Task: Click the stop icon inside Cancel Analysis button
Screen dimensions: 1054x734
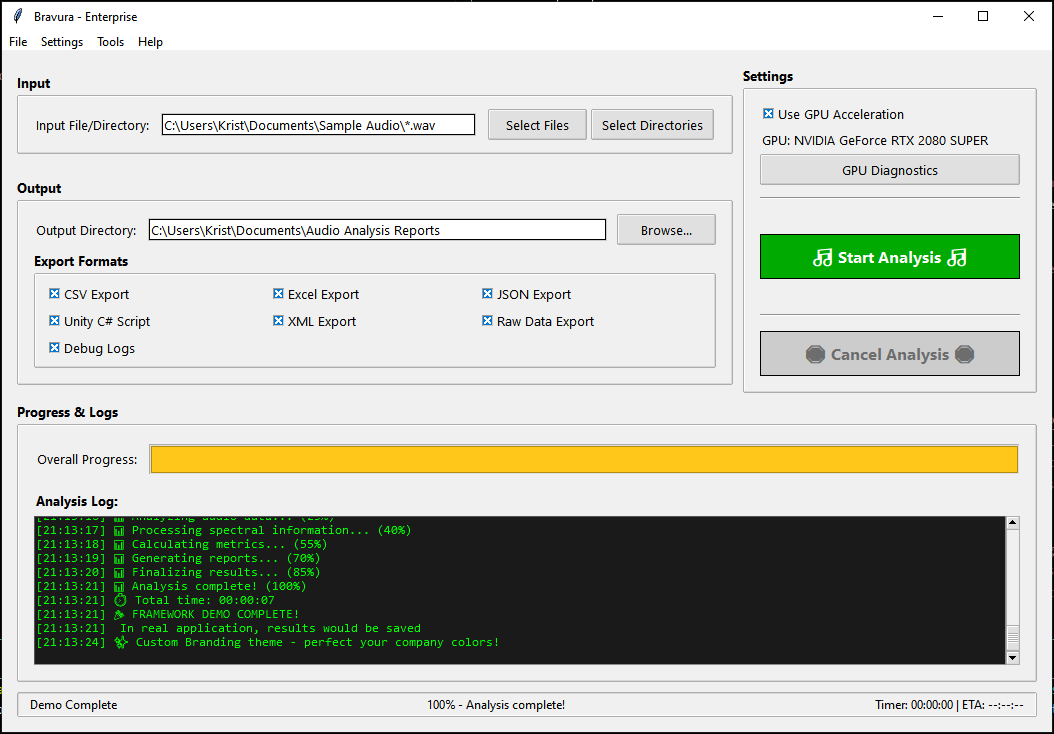Action: [817, 353]
